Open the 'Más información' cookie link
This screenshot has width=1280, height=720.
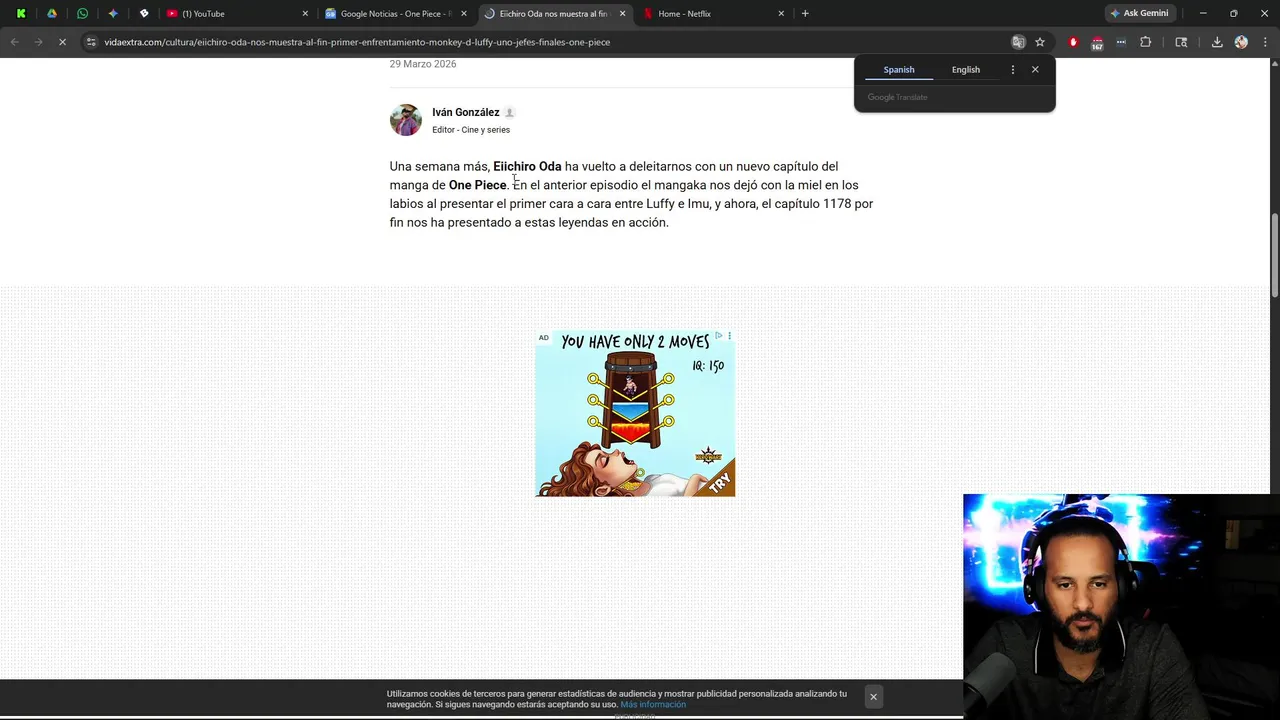(x=653, y=705)
